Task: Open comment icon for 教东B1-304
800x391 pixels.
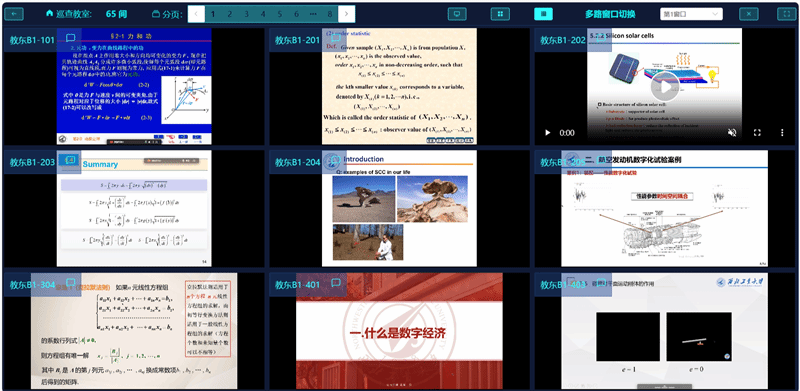Action: pyautogui.click(x=71, y=283)
